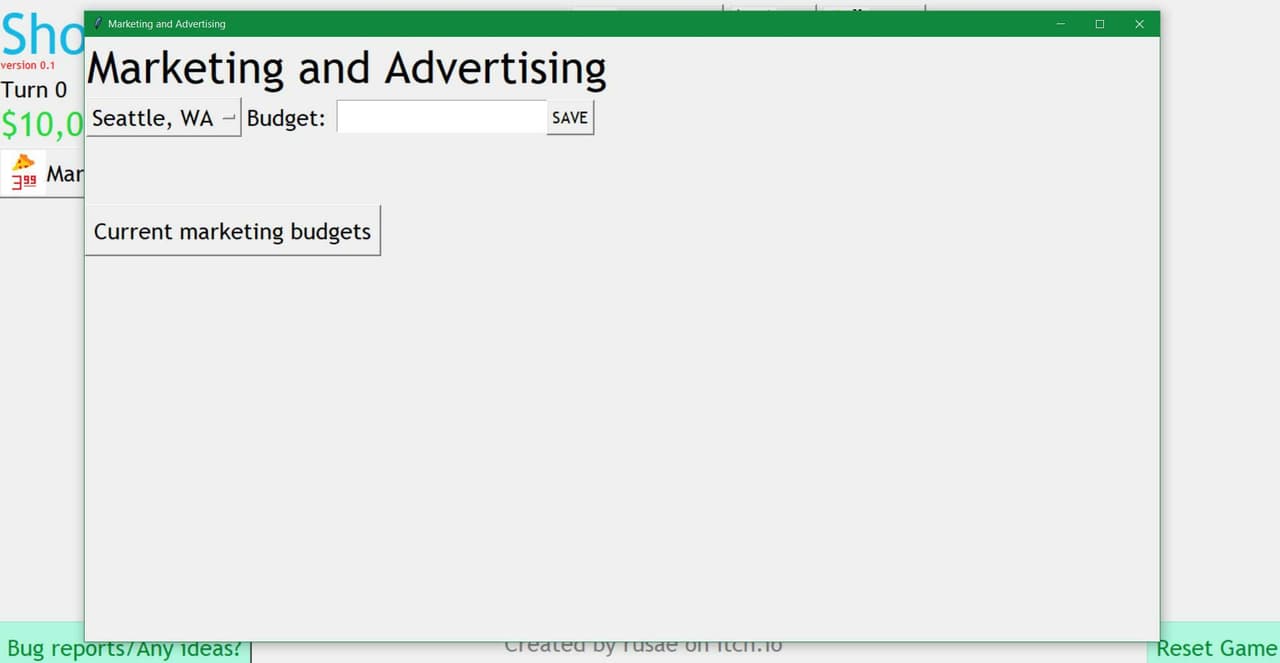Click the feather icon in the title bar

[x=97, y=24]
